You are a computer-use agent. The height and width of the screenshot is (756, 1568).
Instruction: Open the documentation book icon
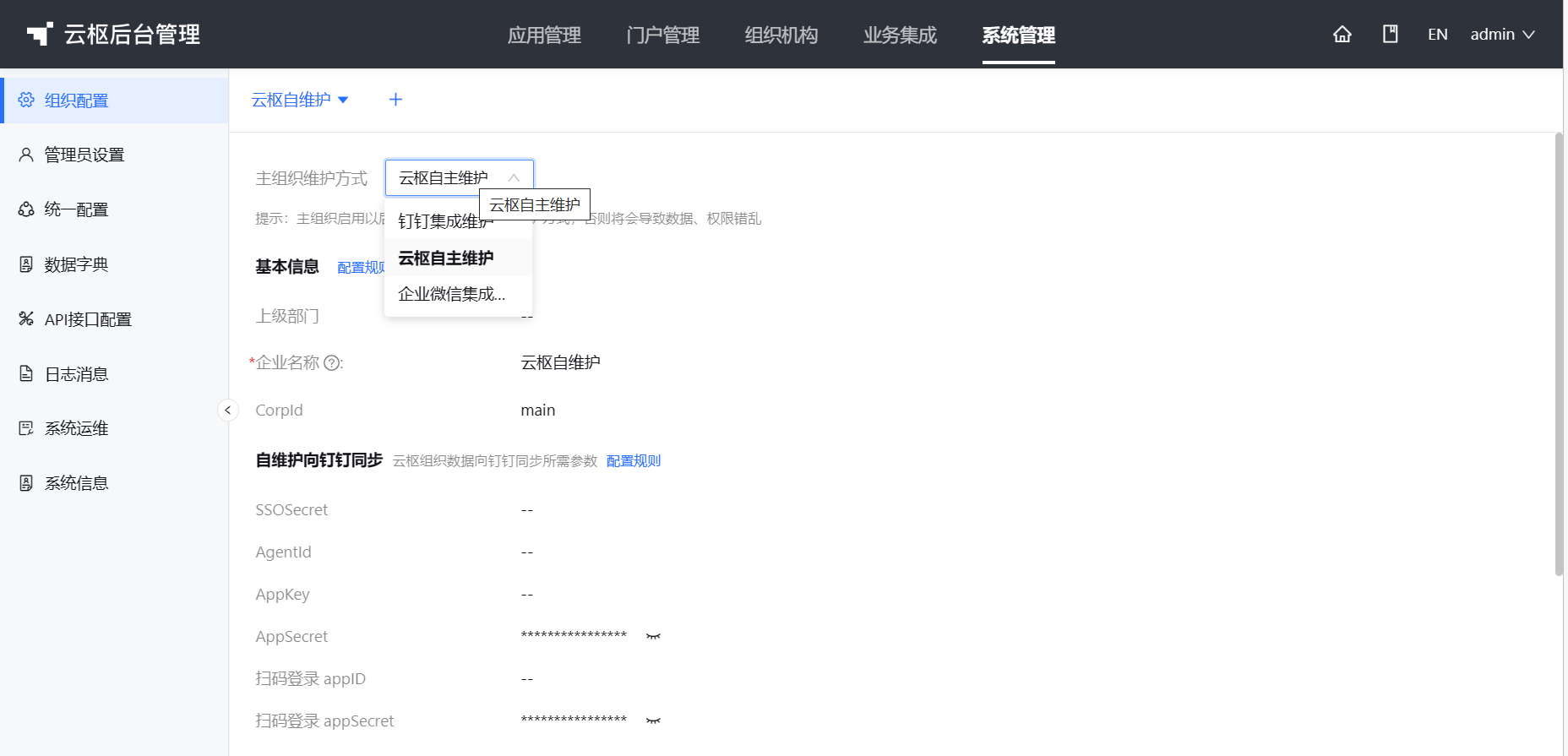click(1390, 34)
